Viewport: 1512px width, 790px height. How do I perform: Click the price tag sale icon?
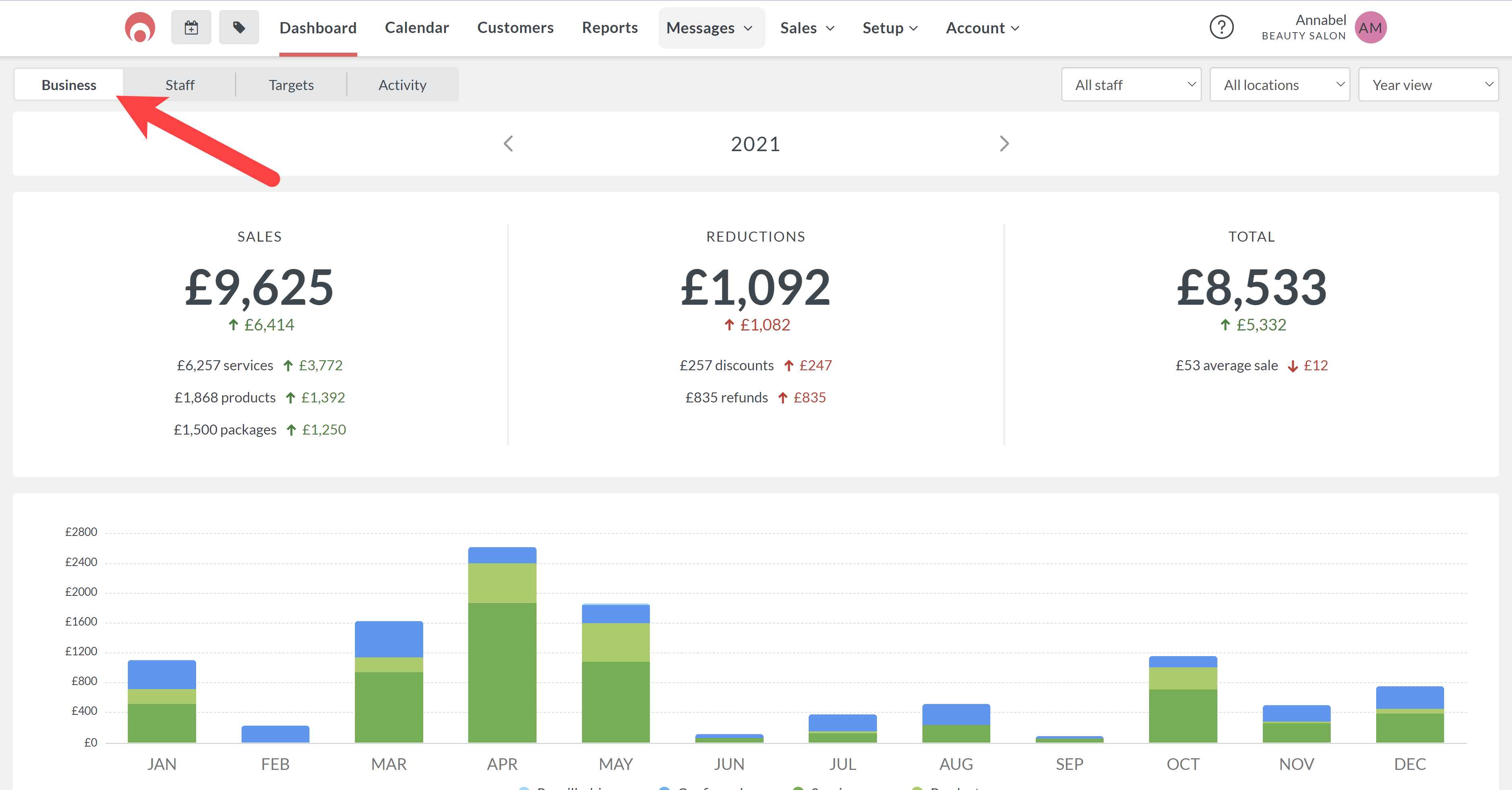tap(239, 28)
